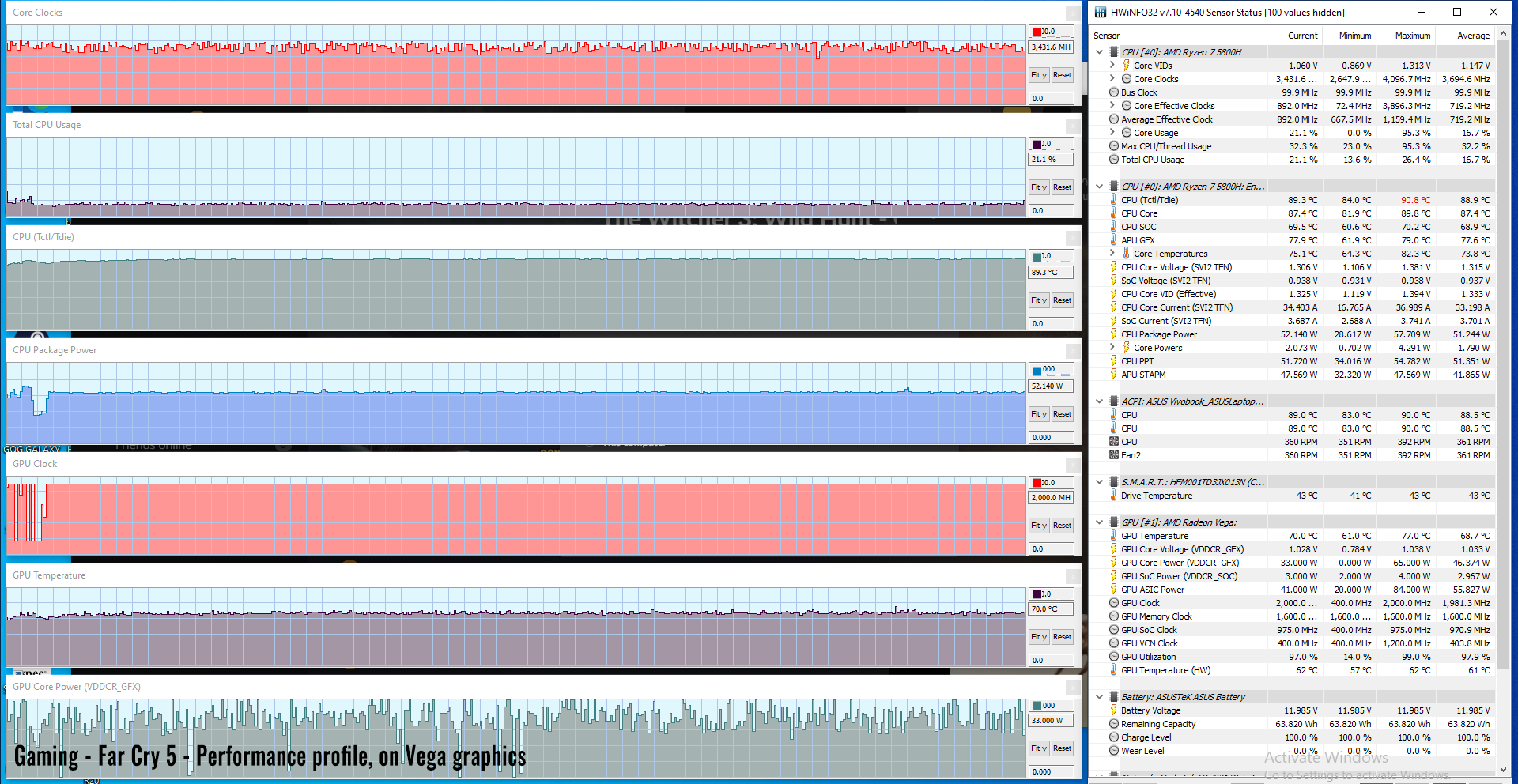Click the lightning icon beside CPU Package Power sensor
1518x784 pixels.
[1114, 334]
